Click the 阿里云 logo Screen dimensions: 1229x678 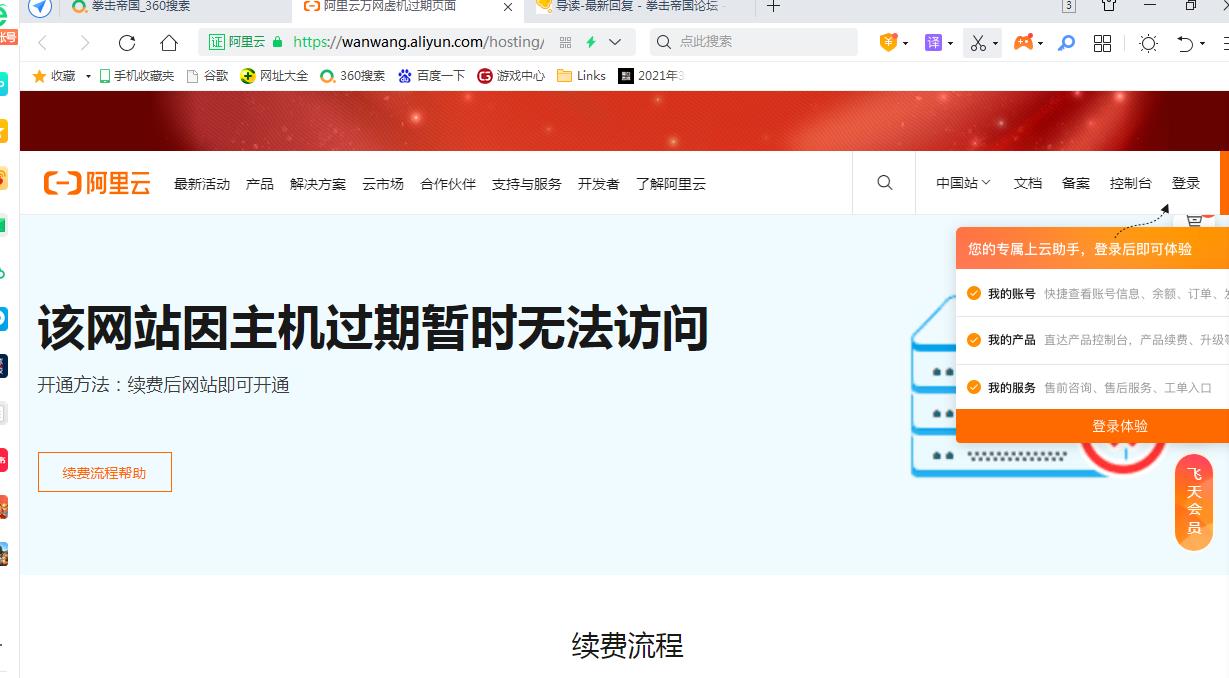point(97,183)
